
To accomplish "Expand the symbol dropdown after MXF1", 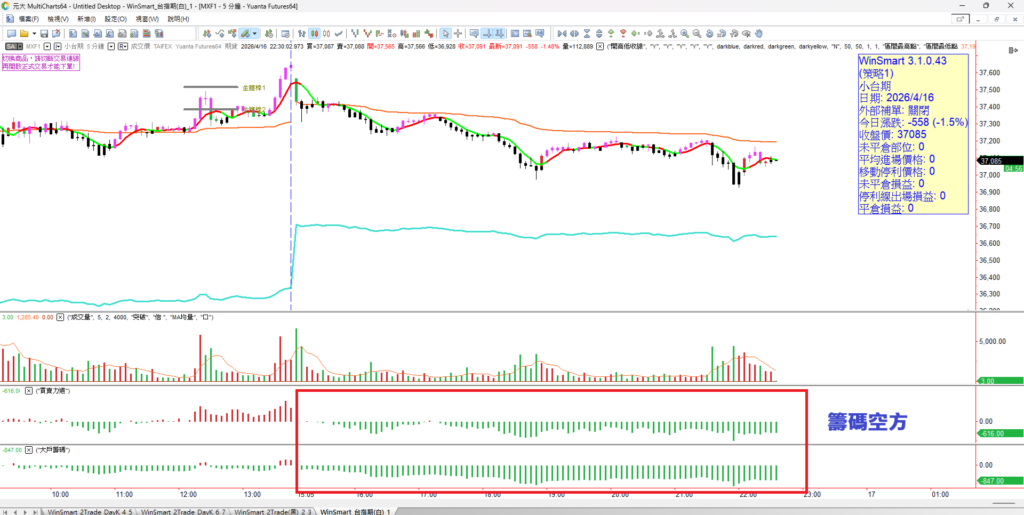I will (x=46, y=46).
